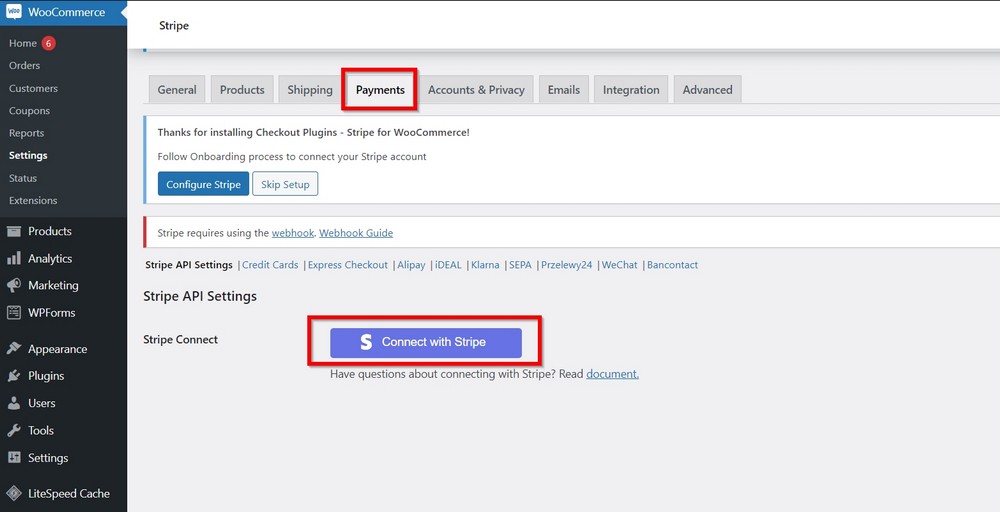Open the Coupons submenu item
Image resolution: width=1000 pixels, height=512 pixels.
click(x=29, y=110)
